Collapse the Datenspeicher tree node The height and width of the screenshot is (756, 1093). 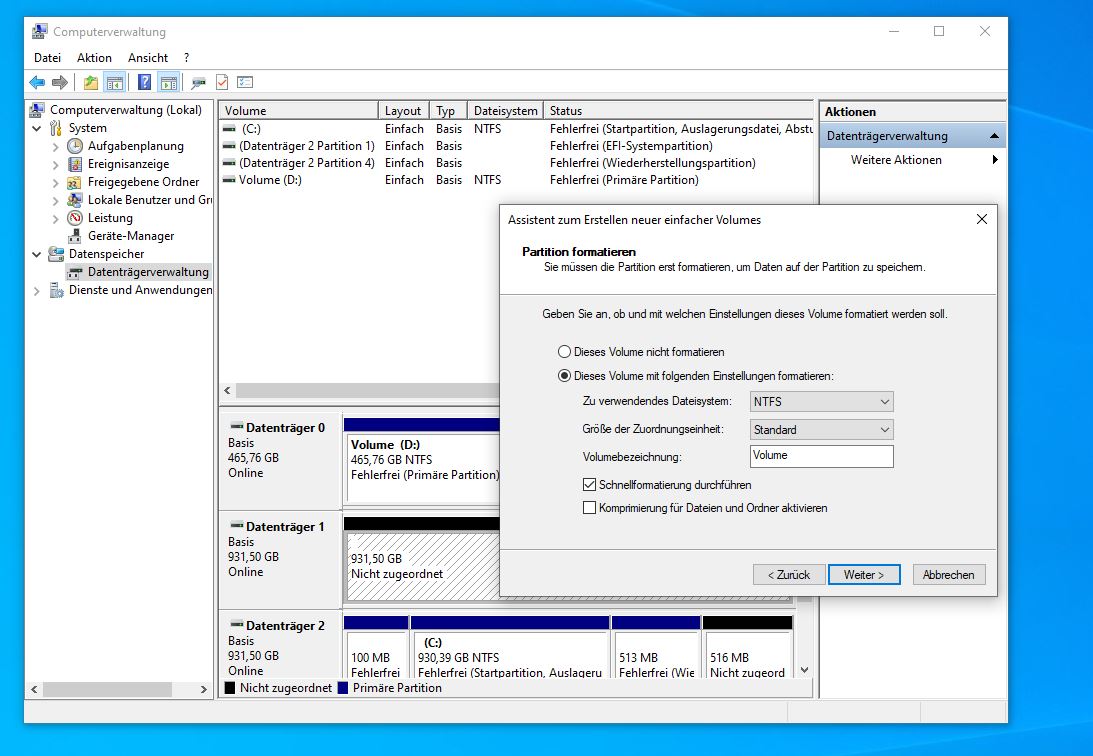(x=37, y=254)
